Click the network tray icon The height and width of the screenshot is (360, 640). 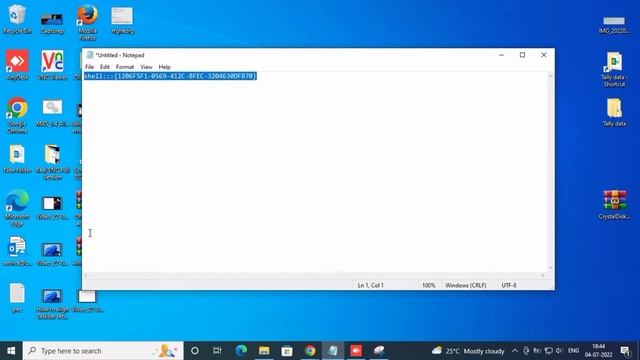(x=549, y=351)
